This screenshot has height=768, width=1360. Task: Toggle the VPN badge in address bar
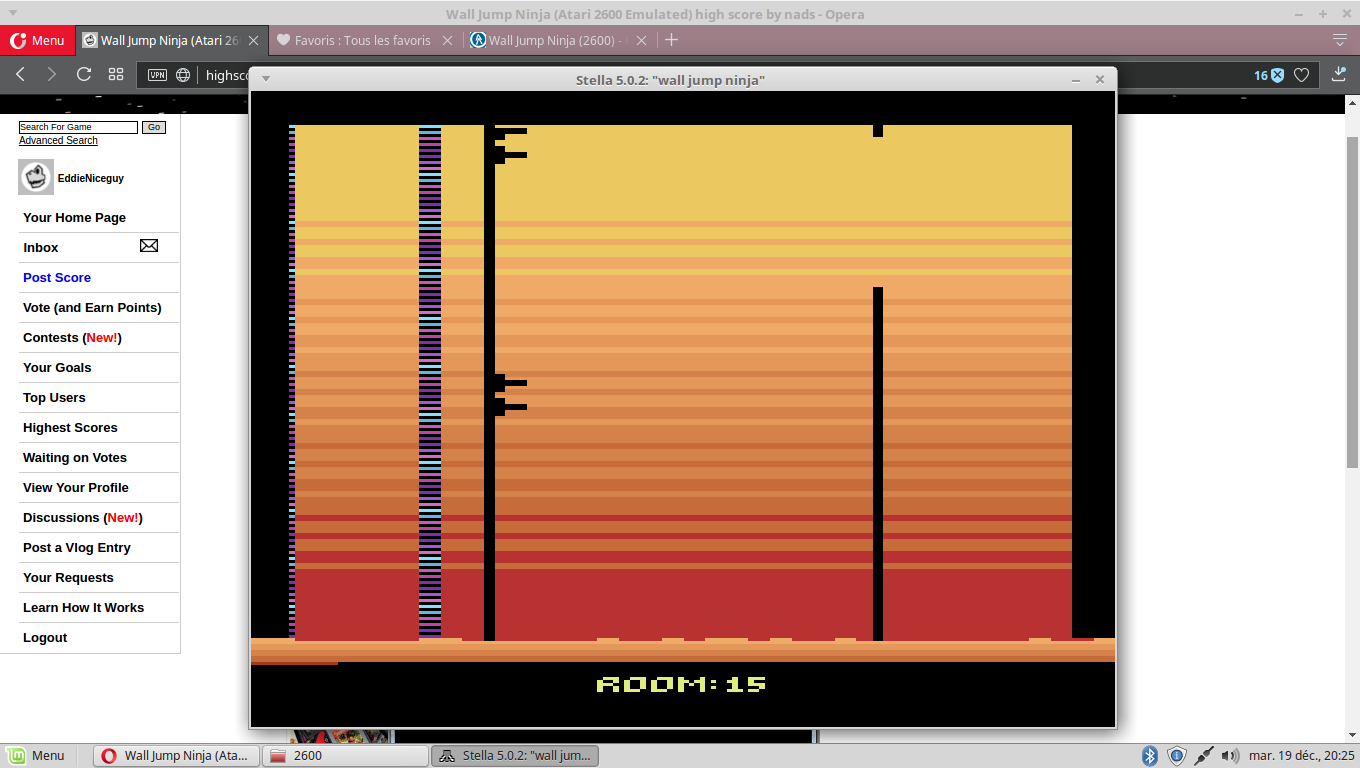(157, 75)
